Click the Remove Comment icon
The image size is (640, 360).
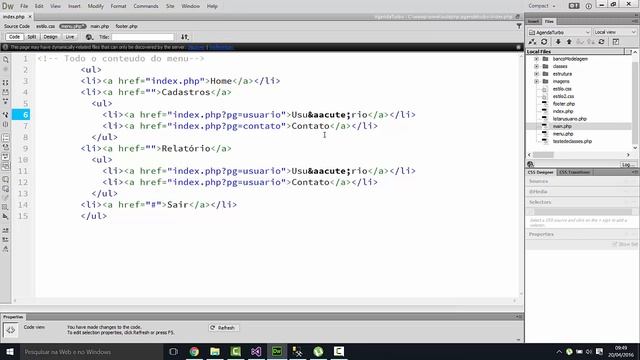click(x=6, y=189)
